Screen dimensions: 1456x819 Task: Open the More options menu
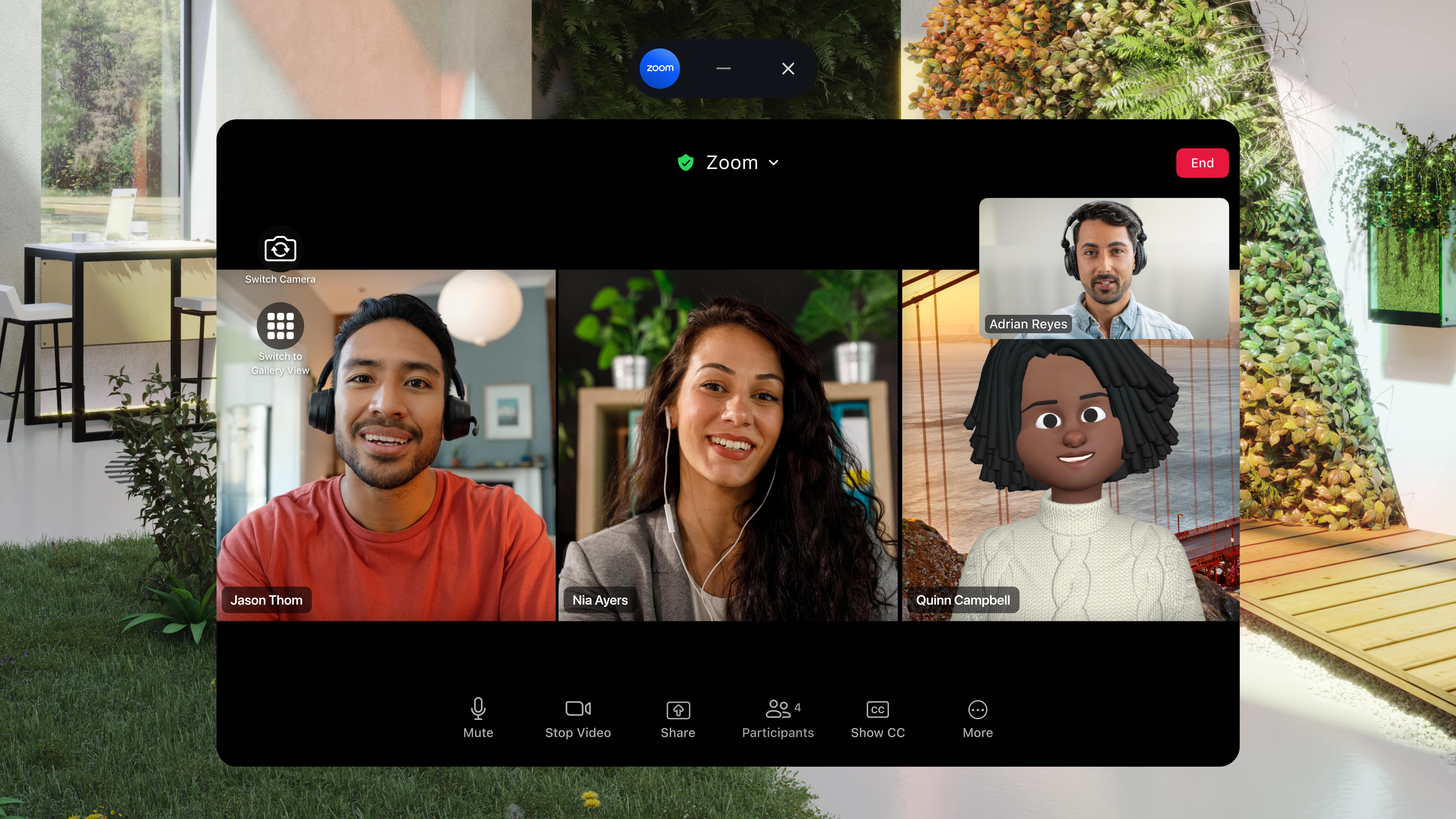[x=977, y=717]
